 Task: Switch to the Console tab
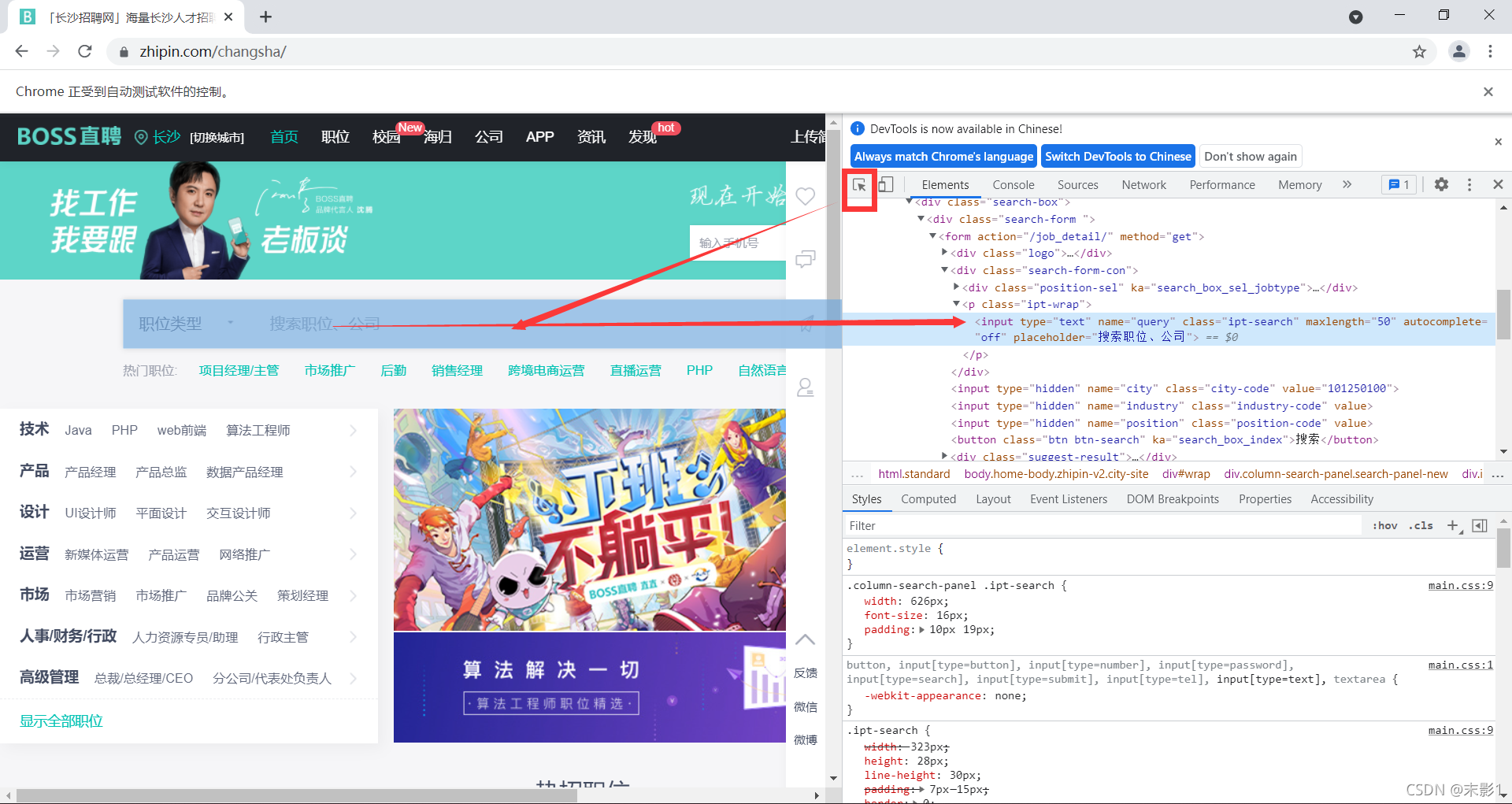(x=1014, y=185)
